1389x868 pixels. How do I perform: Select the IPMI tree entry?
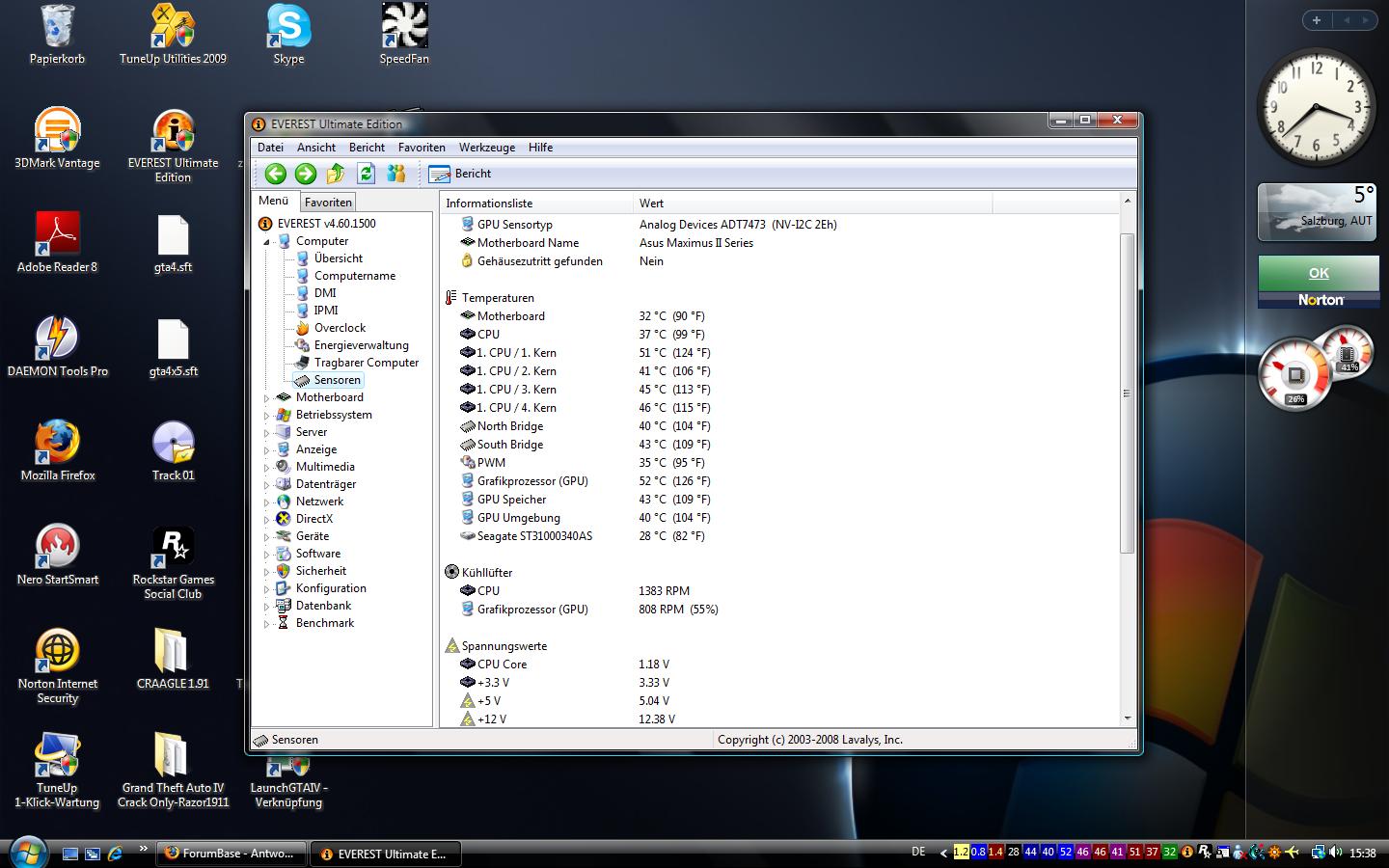pos(326,311)
